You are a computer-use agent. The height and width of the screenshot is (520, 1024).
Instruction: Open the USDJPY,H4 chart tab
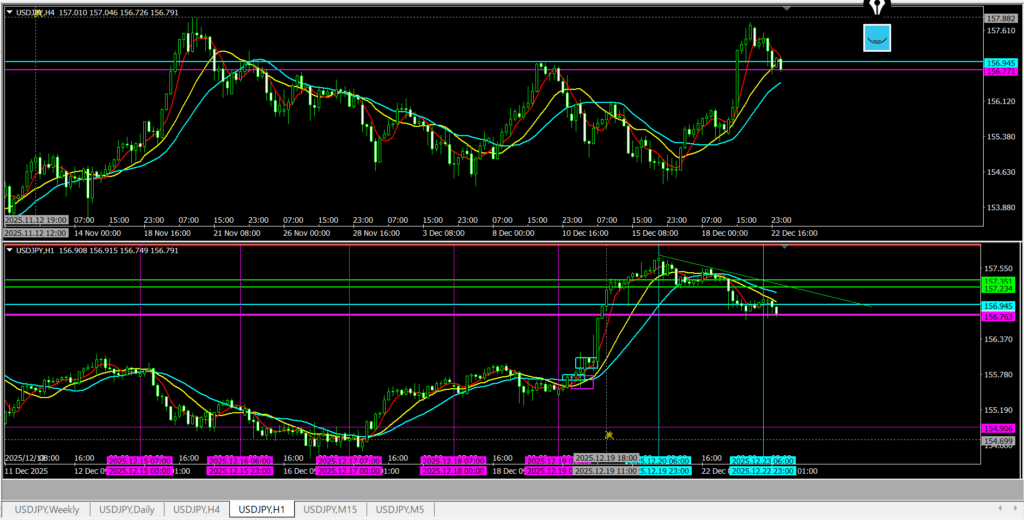[x=195, y=510]
